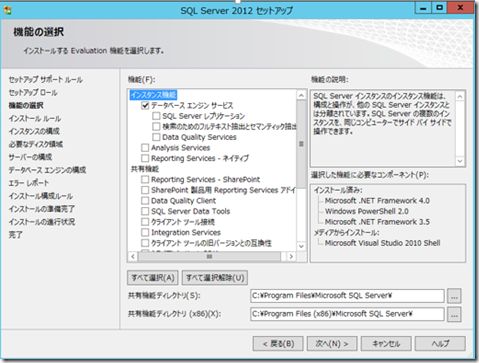Select 機能の選択 step in sidebar
Screen dimensions: 479x363
26,106
